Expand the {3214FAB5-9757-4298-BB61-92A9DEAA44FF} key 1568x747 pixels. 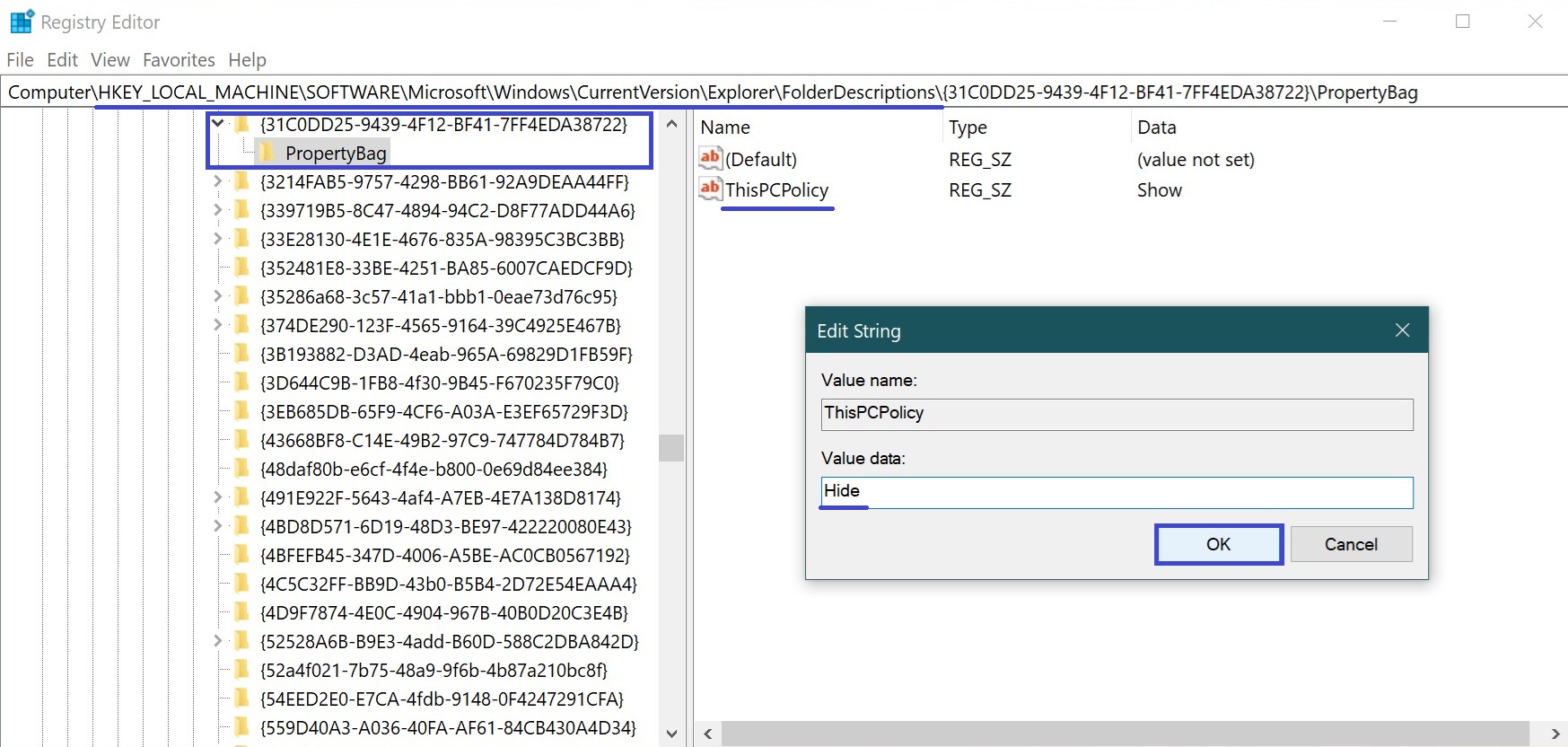coord(217,181)
